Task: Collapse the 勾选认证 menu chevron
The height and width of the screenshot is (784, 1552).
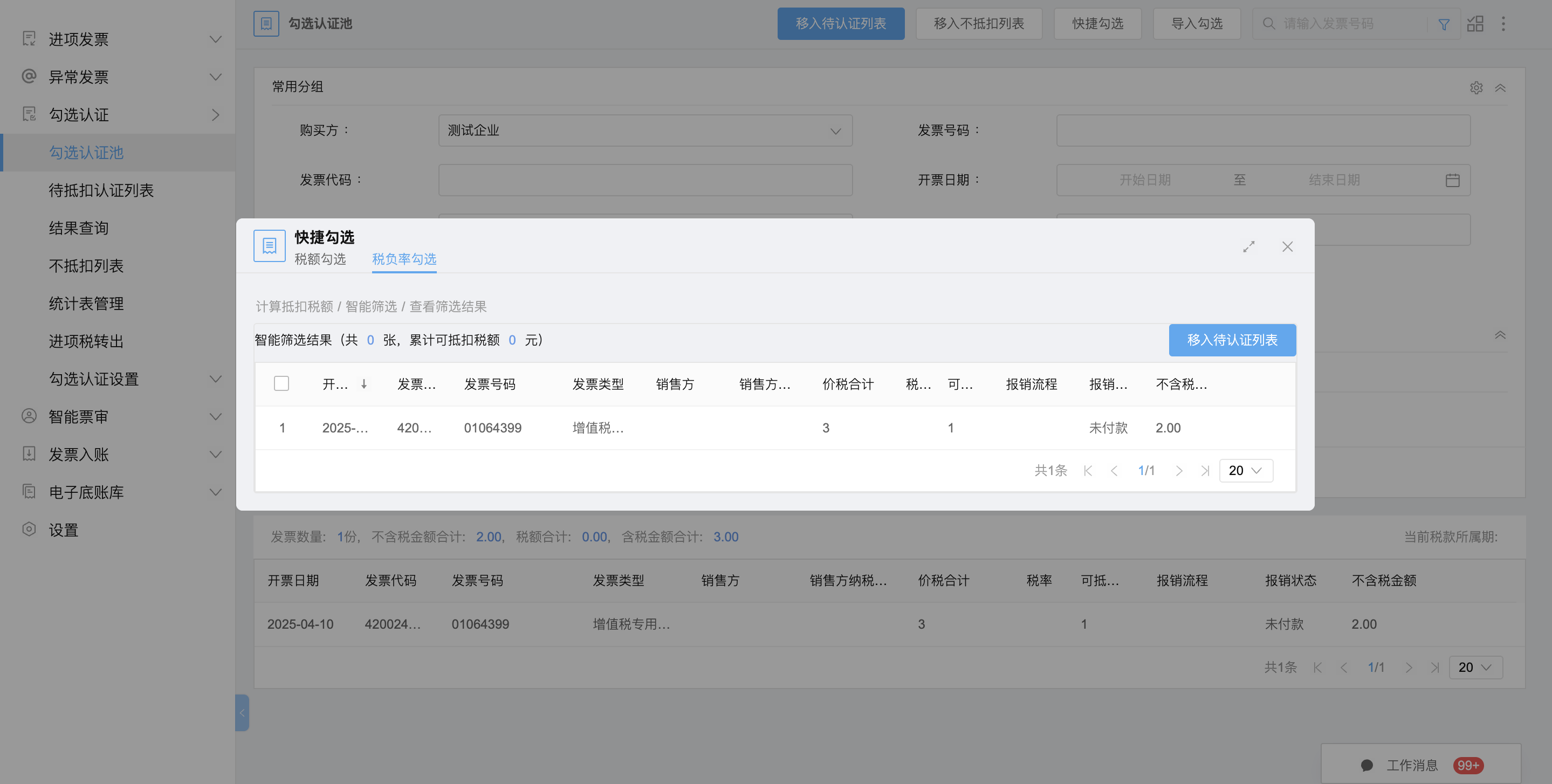Action: [x=215, y=114]
